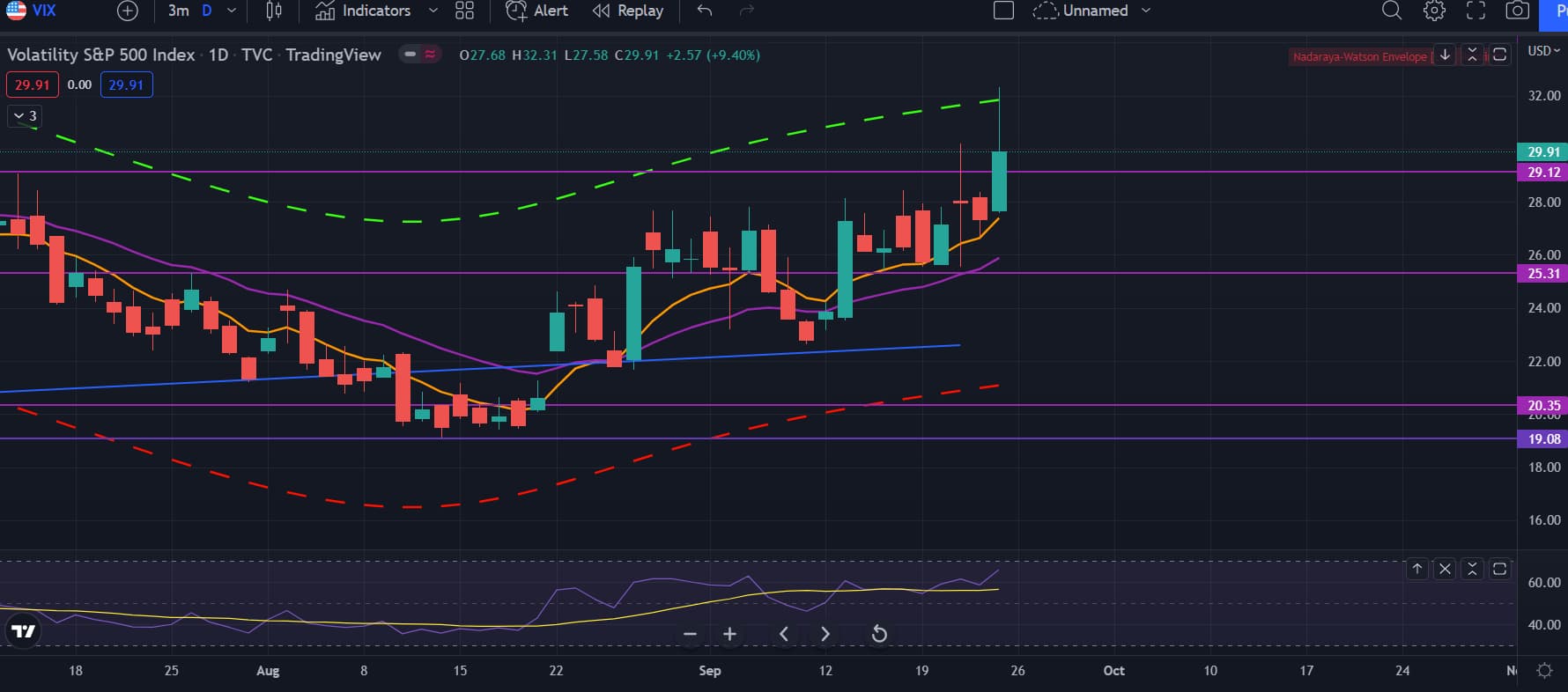This screenshot has height=692, width=1568.
Task: Click the blue 29.91 buy price box
Action: 126,85
